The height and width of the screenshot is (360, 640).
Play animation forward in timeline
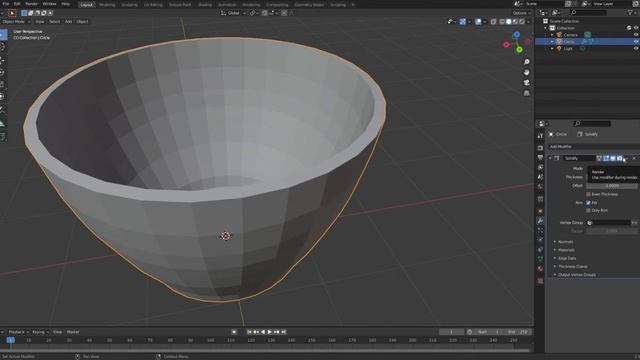(x=269, y=332)
